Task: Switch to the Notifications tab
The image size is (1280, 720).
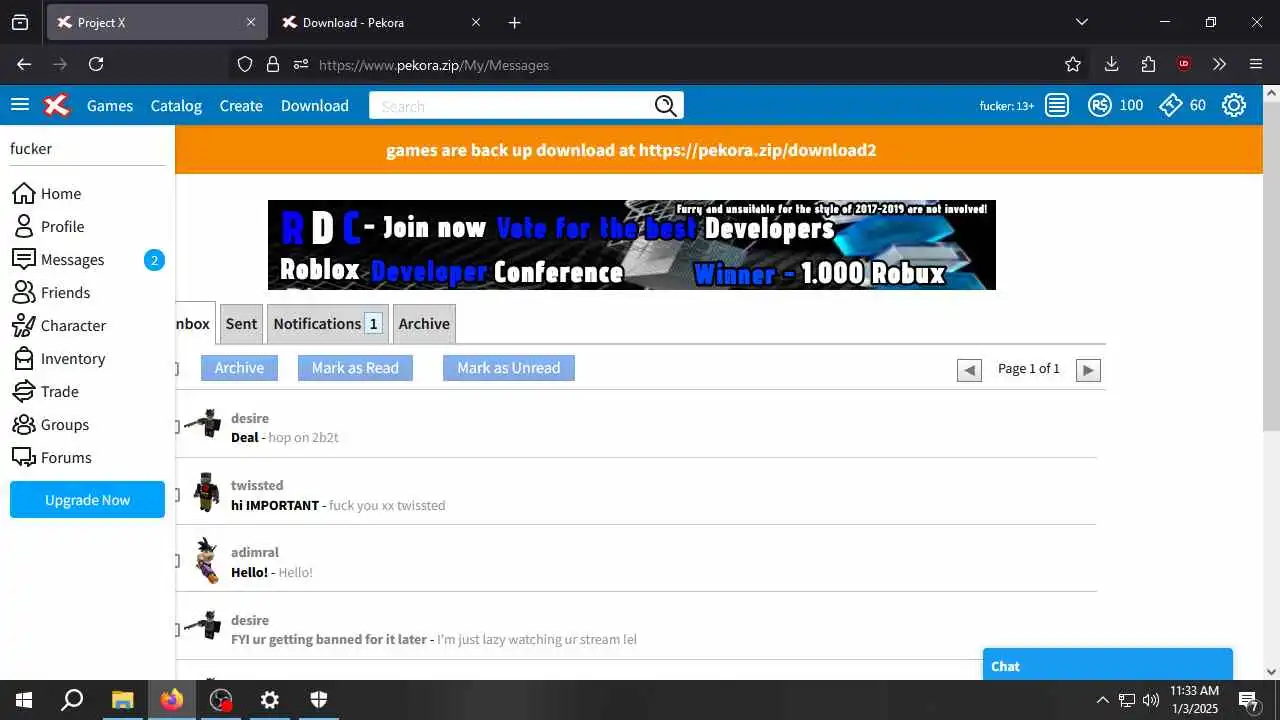Action: click(328, 324)
